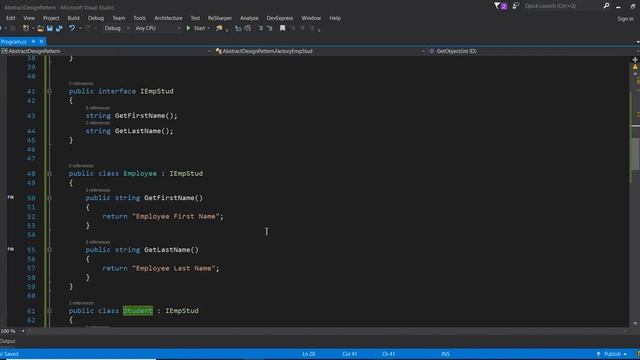
Task: Click references CodeLens above Student class
Action: 81,303
